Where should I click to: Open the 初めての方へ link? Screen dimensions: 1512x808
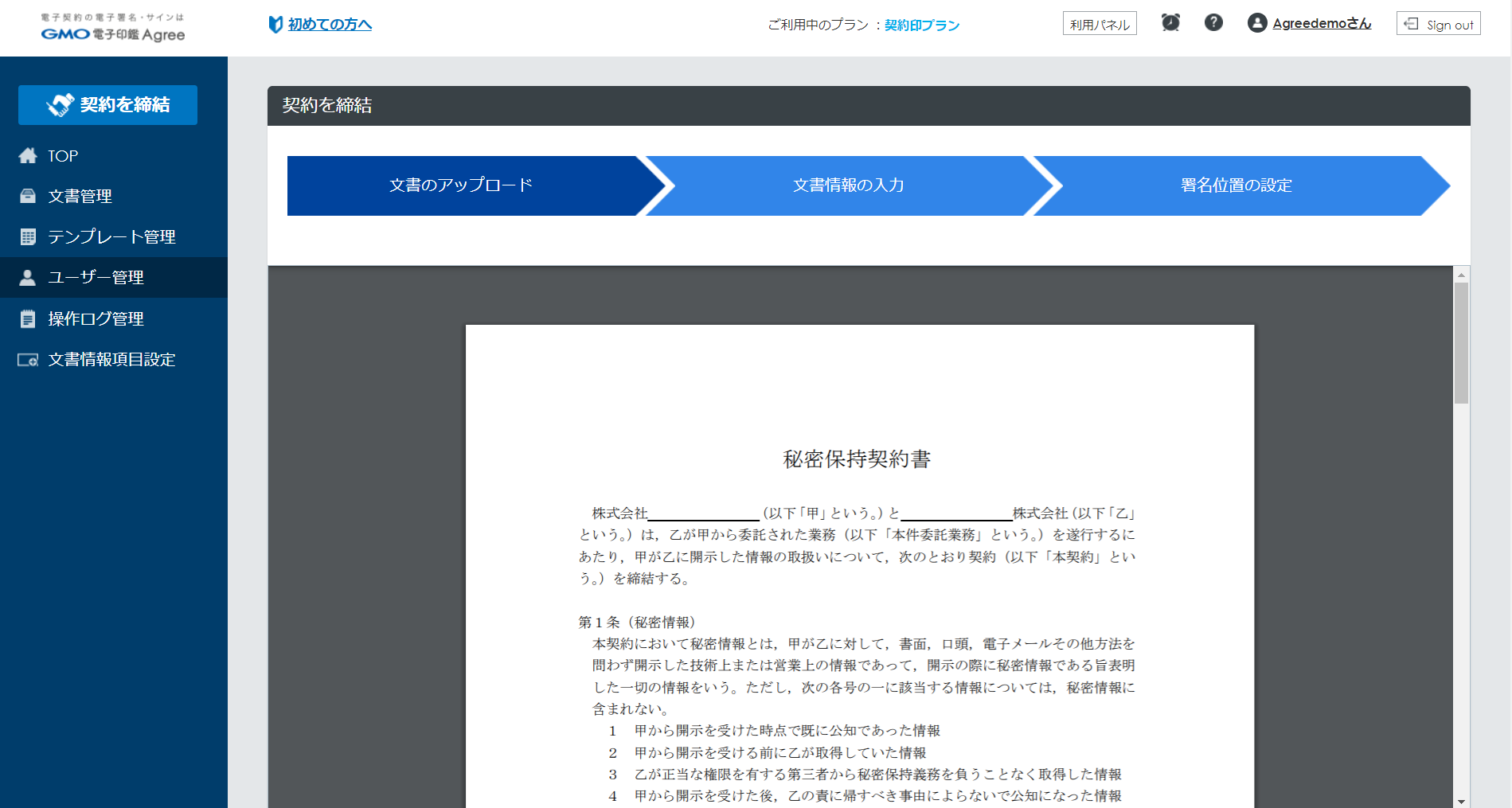[330, 25]
